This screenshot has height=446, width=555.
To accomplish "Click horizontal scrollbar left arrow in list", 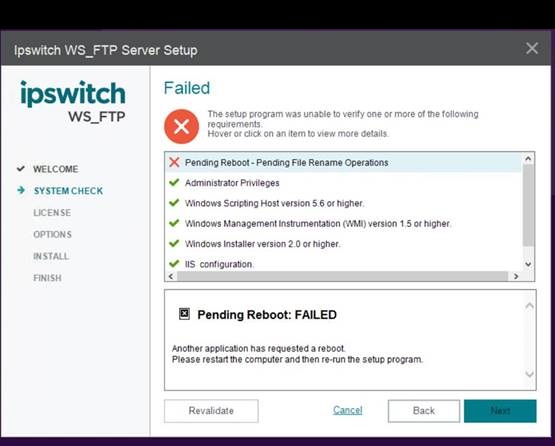I will point(171,276).
